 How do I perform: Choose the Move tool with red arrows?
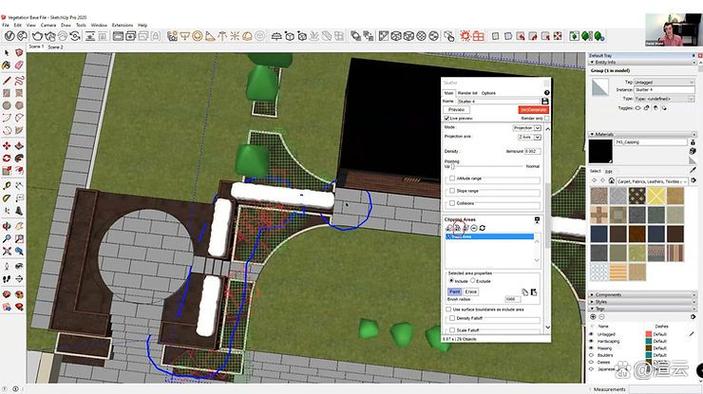tap(6, 146)
